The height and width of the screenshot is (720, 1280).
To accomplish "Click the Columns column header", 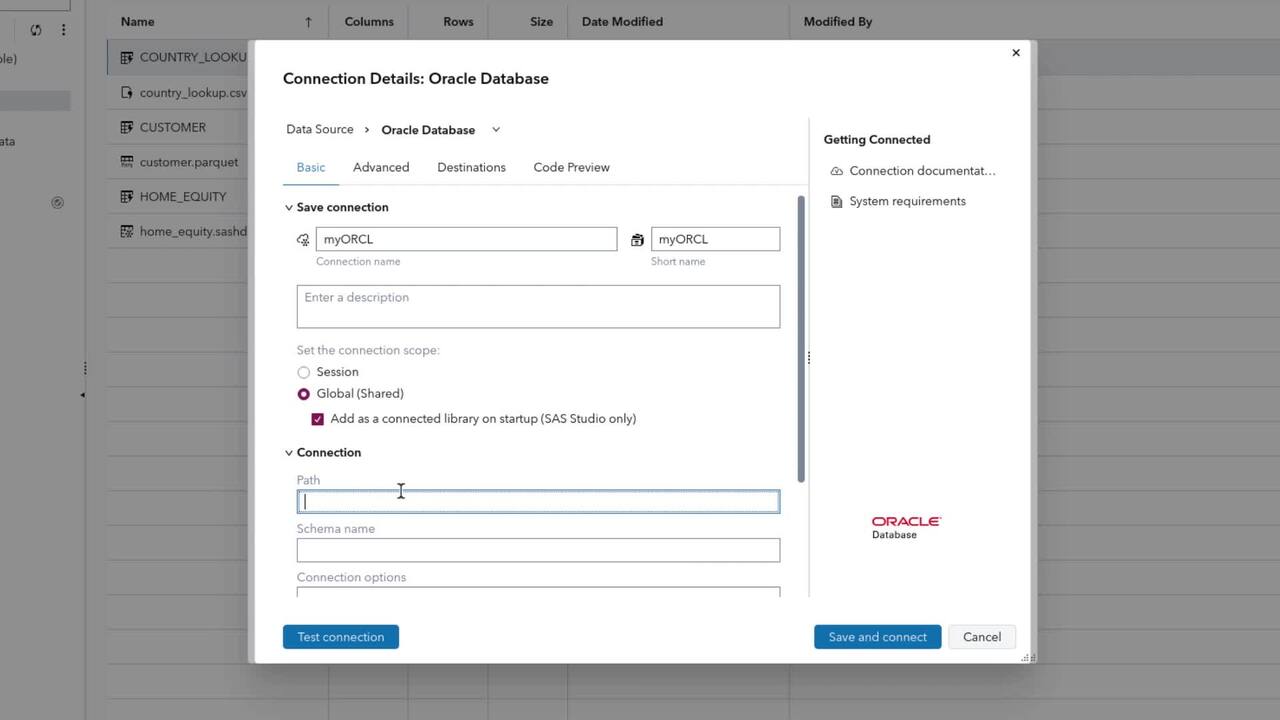I will coord(369,22).
